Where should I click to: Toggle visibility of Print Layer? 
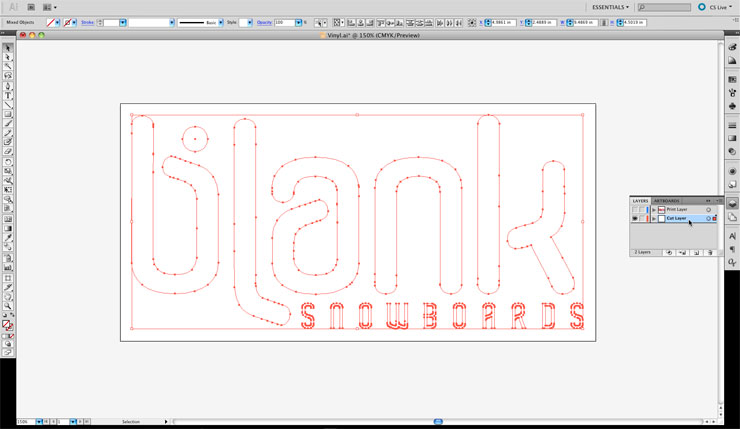coord(635,210)
